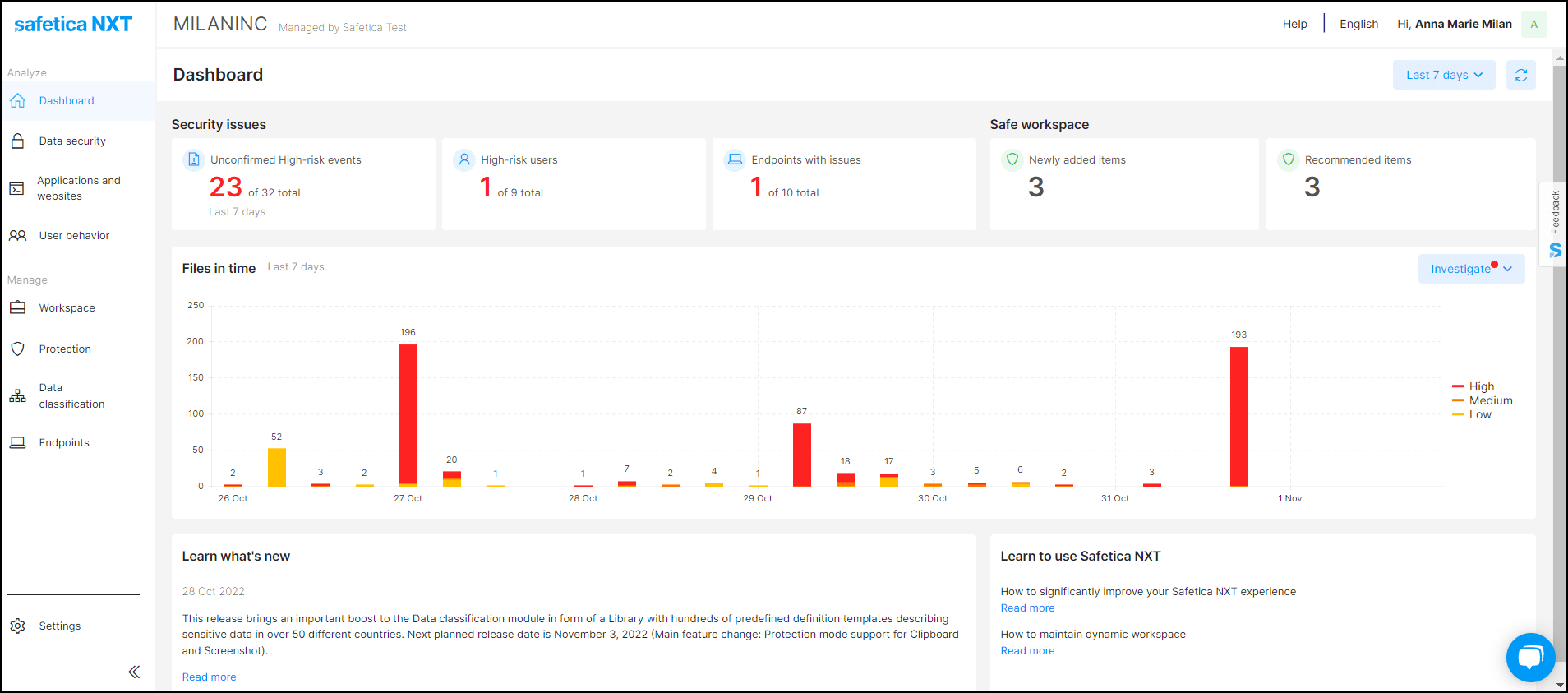The height and width of the screenshot is (693, 1568).
Task: Toggle the Low series in chart legend
Action: [1472, 414]
